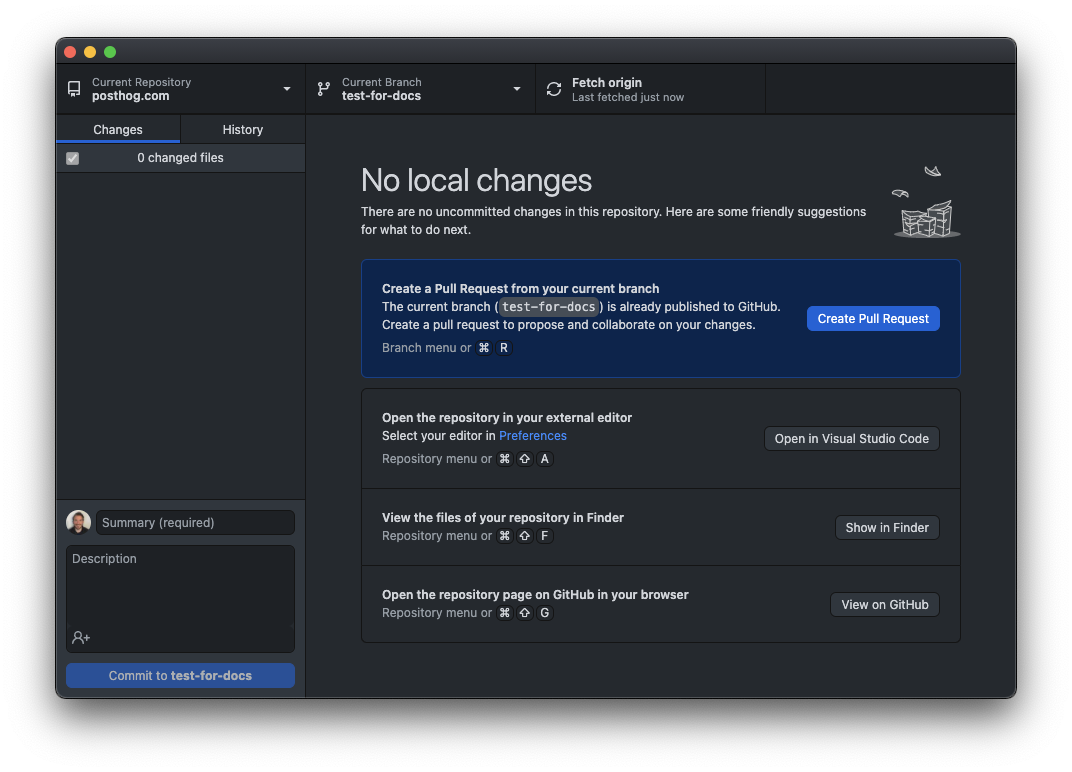This screenshot has height=772, width=1072.
Task: Click the Create Pull Request button
Action: (872, 318)
